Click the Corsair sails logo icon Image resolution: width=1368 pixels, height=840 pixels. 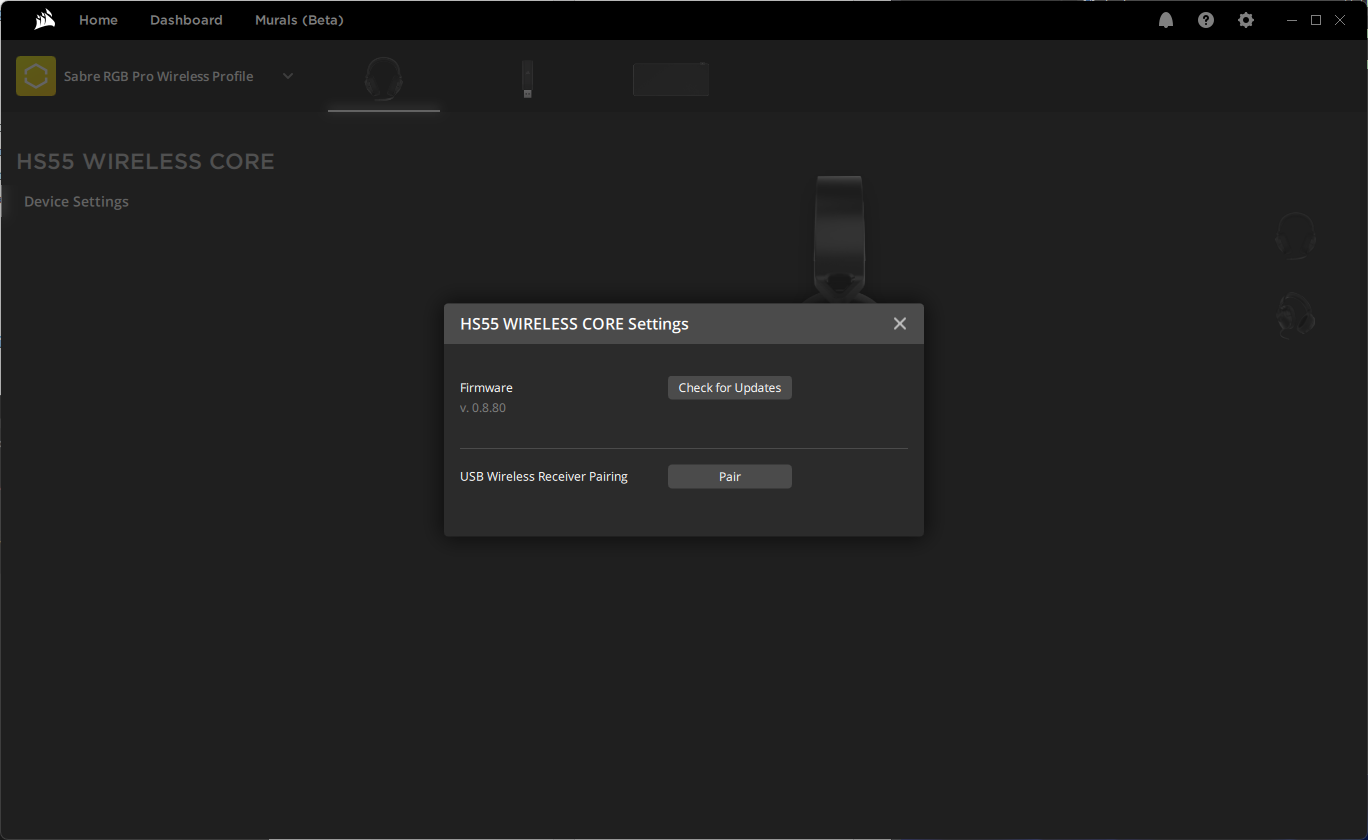coord(44,20)
